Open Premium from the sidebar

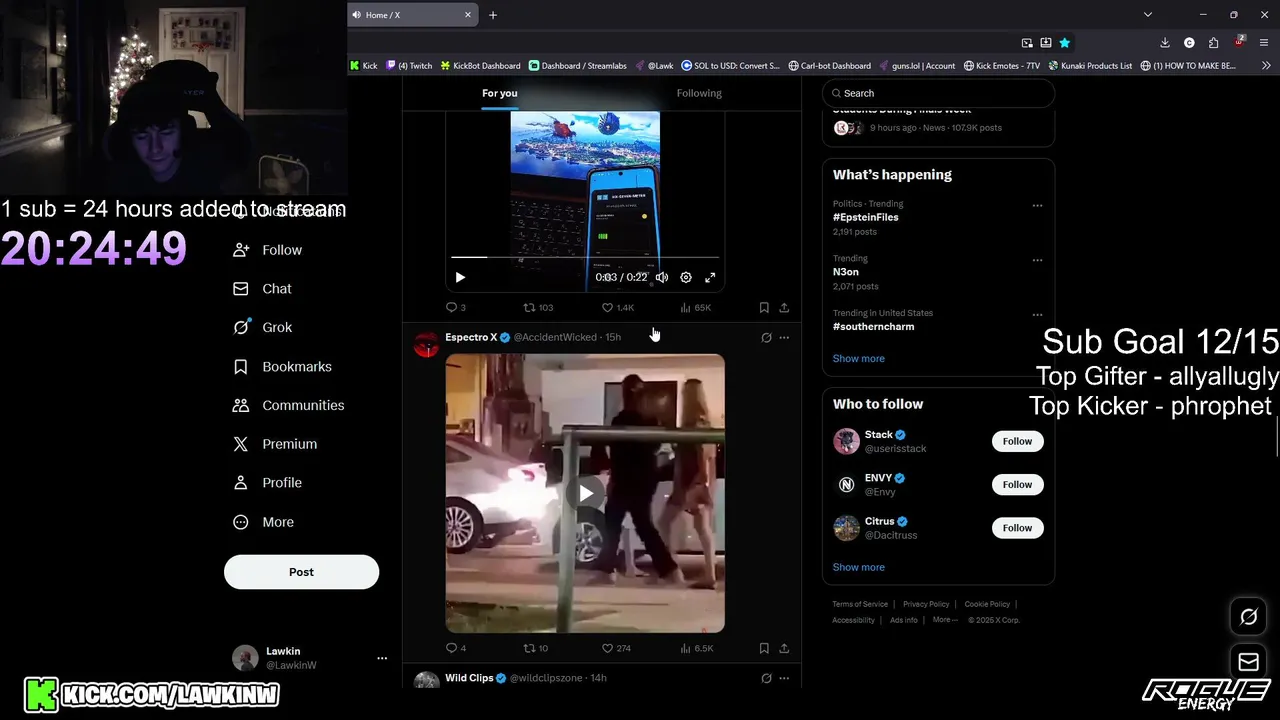pyautogui.click(x=275, y=444)
